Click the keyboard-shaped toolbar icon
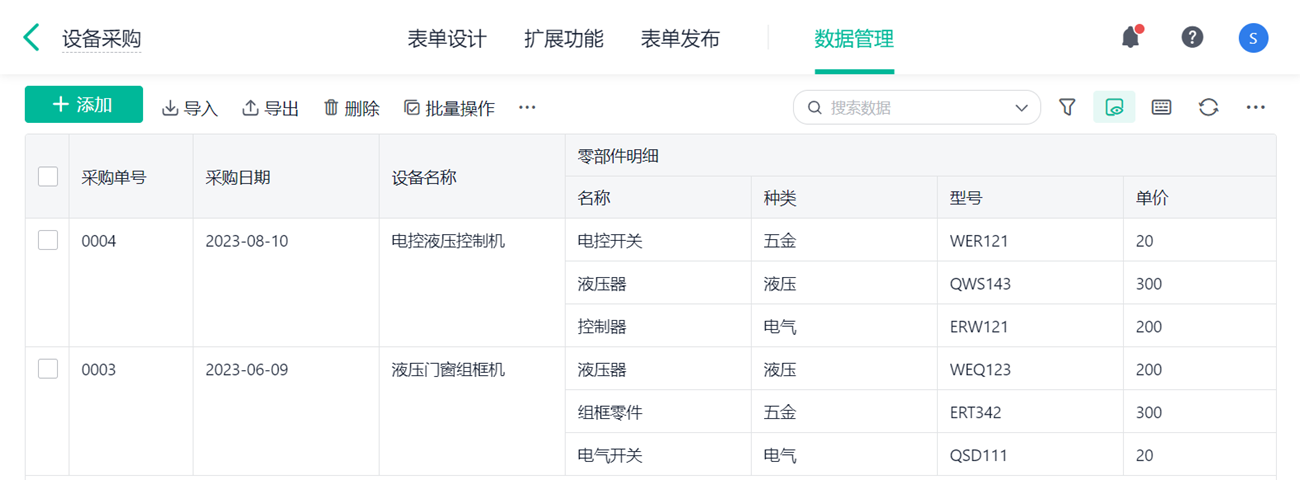Image resolution: width=1300 pixels, height=481 pixels. click(1161, 107)
